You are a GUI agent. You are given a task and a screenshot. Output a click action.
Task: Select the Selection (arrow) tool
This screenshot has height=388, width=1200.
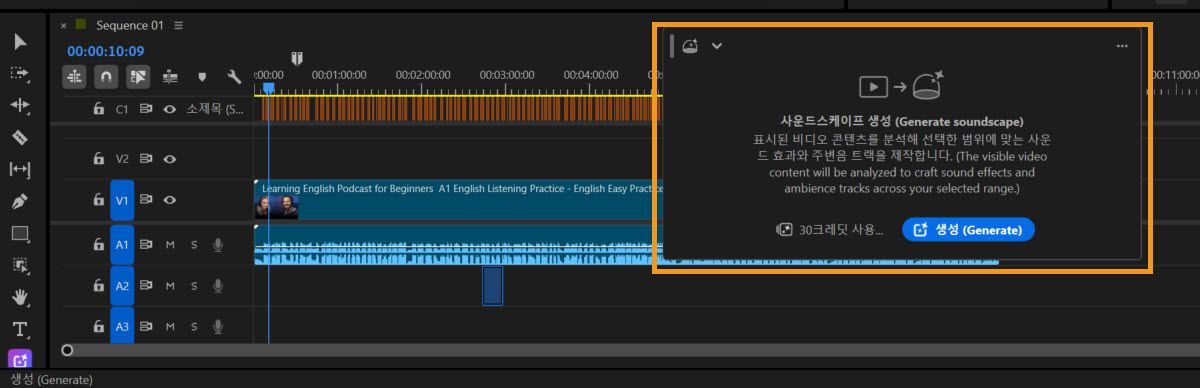20,41
